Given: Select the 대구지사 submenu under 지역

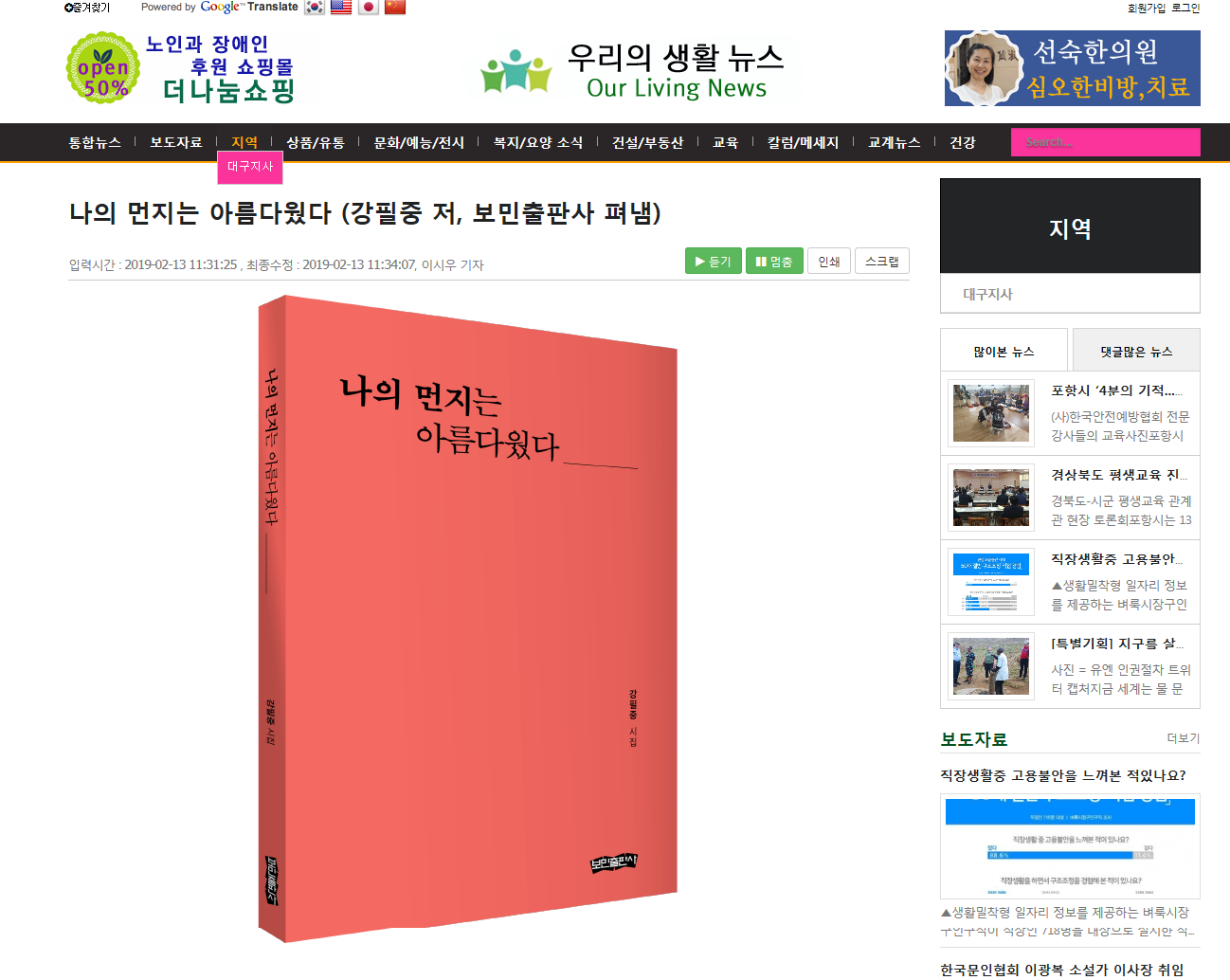Looking at the screenshot, I should [250, 167].
